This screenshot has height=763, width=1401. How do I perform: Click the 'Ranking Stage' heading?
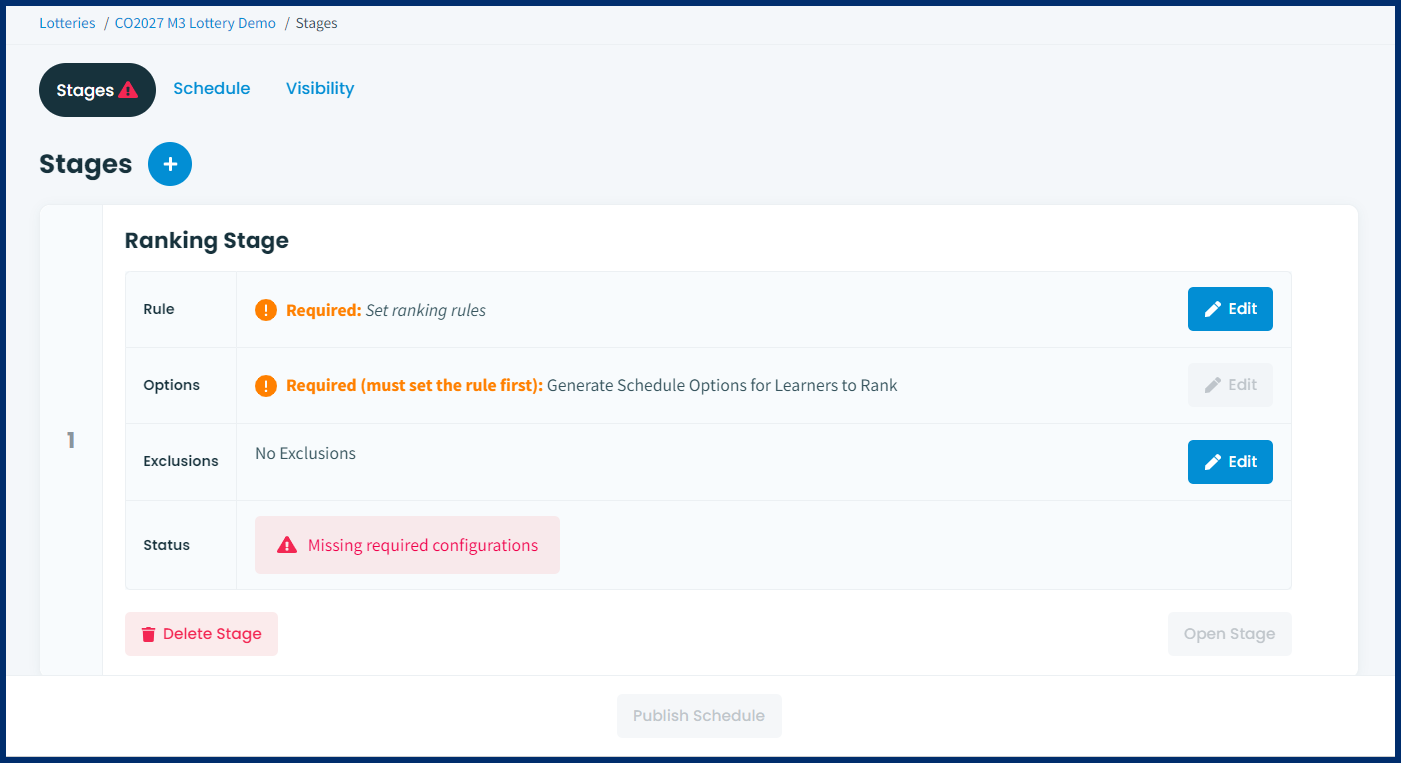tap(207, 240)
